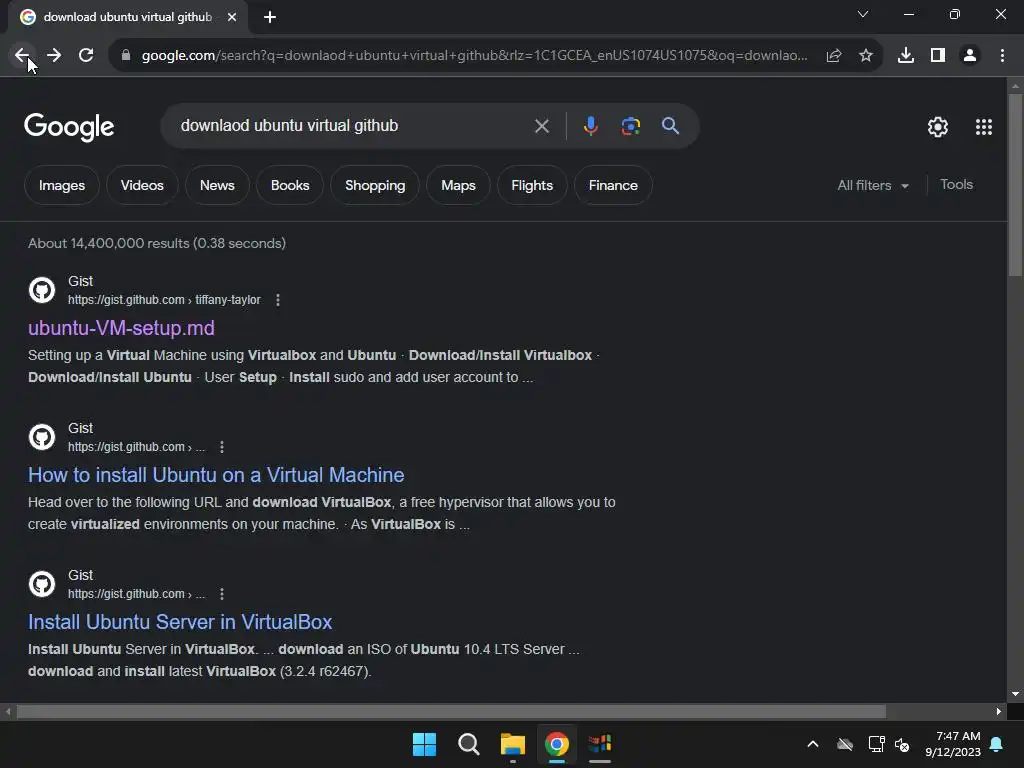Image resolution: width=1024 pixels, height=768 pixels.
Task: Open the muted volume tray icon
Action: click(902, 744)
